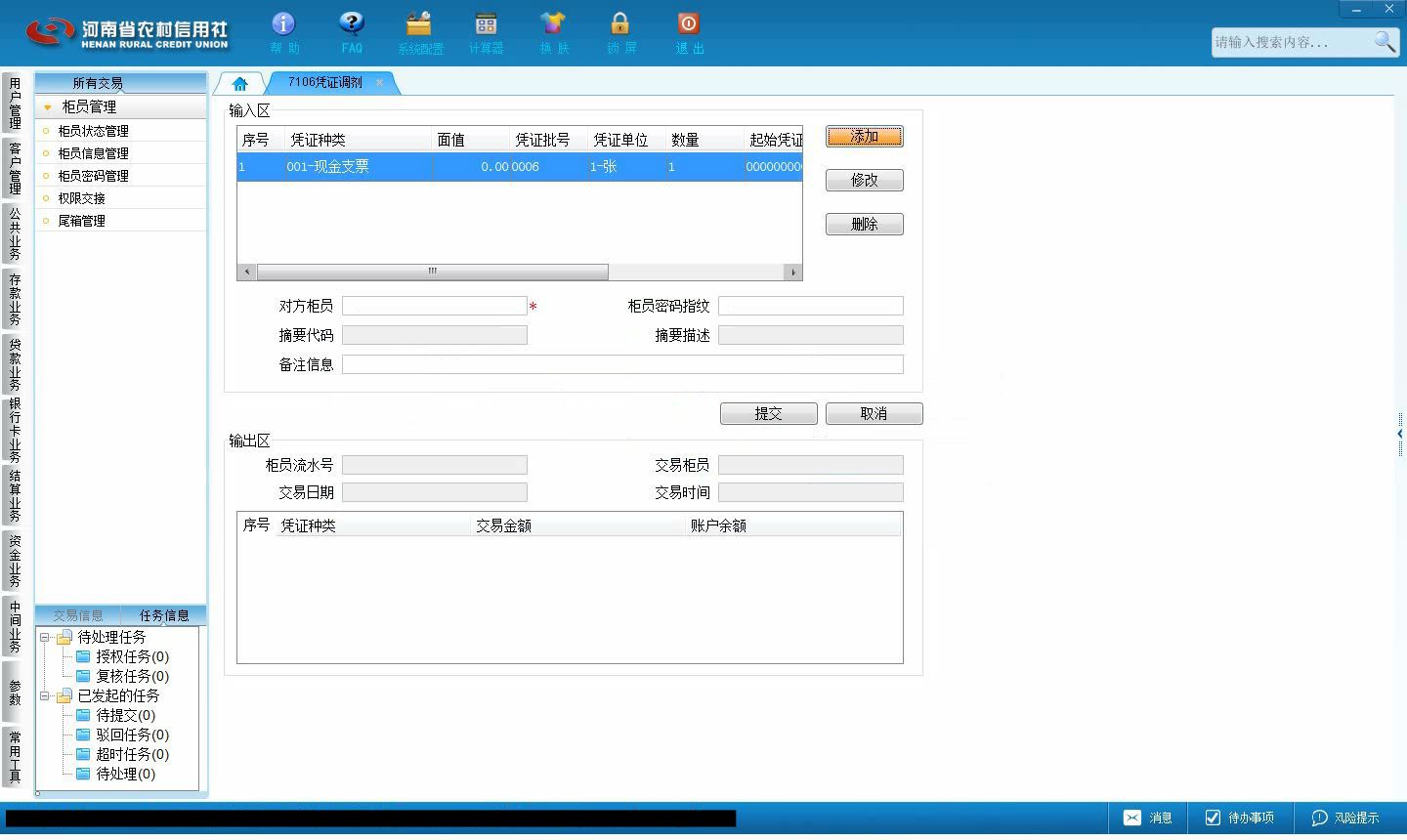Select the 001-现金支票 table row
The width and height of the screenshot is (1407, 840).
coord(520,167)
